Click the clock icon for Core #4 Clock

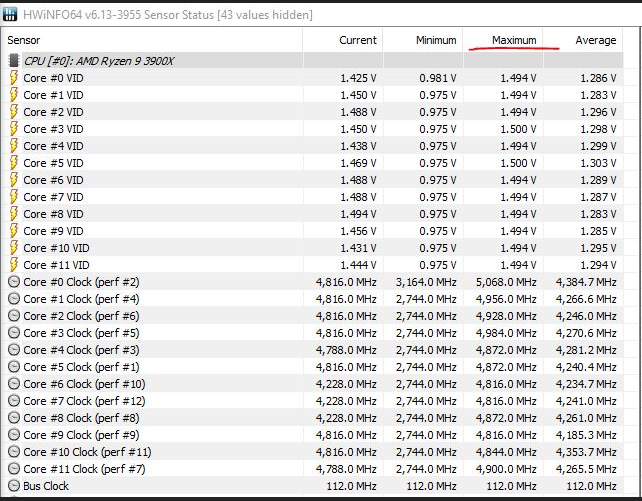(14, 350)
